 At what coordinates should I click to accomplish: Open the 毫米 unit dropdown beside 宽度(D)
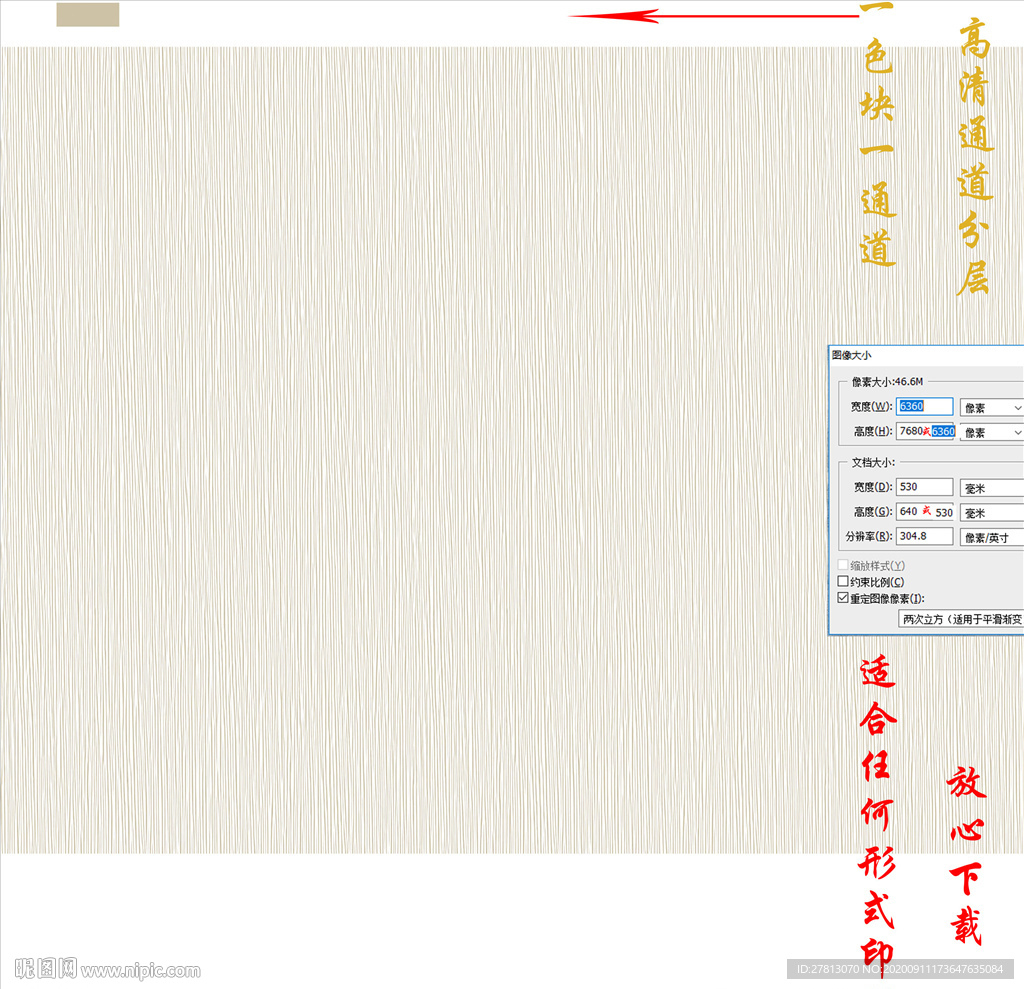click(991, 488)
